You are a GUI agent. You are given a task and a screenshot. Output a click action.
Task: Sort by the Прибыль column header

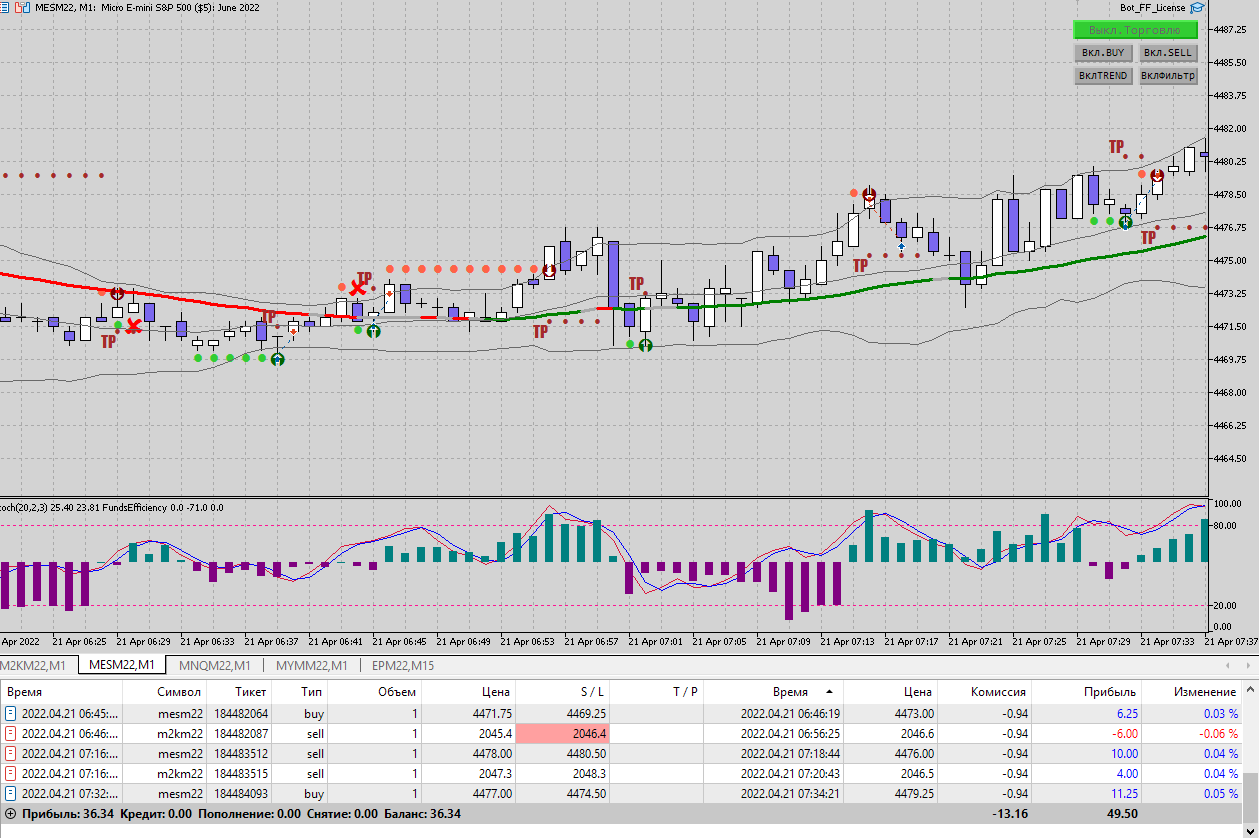pyautogui.click(x=1087, y=691)
